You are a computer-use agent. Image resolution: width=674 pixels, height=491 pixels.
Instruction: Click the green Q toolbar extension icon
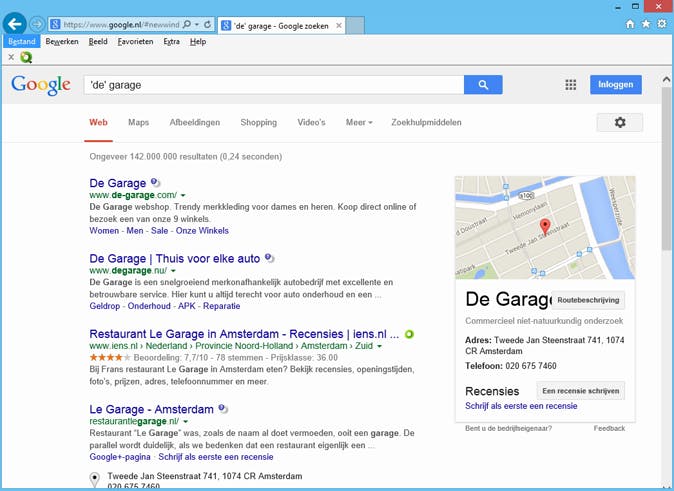point(26,57)
